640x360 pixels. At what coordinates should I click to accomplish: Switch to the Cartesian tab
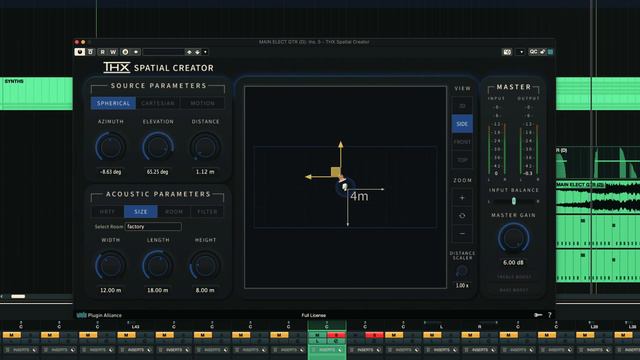(158, 103)
